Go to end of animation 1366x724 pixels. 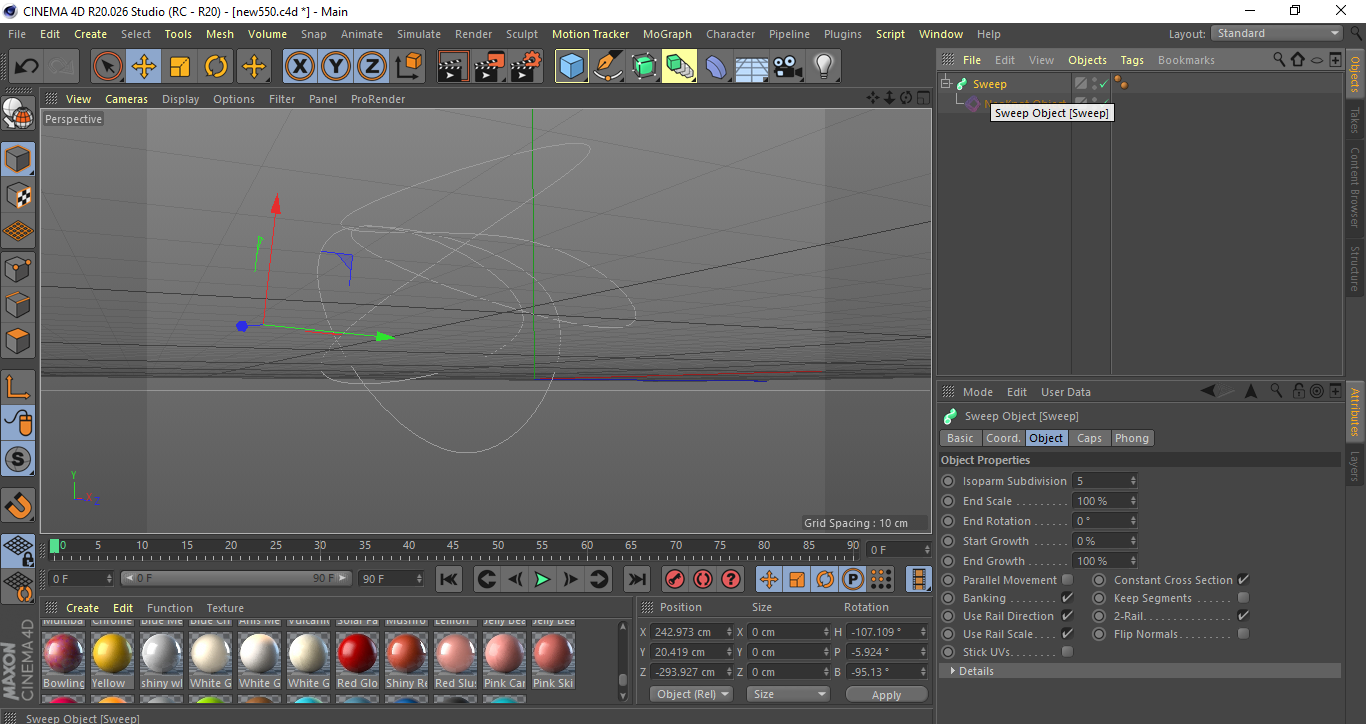(x=636, y=579)
